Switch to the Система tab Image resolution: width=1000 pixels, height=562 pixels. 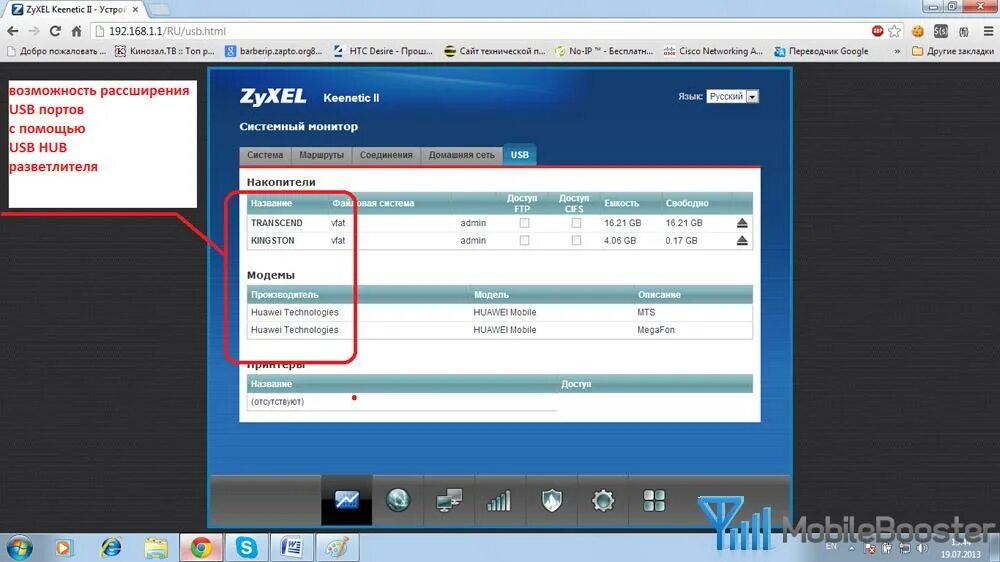pos(265,155)
